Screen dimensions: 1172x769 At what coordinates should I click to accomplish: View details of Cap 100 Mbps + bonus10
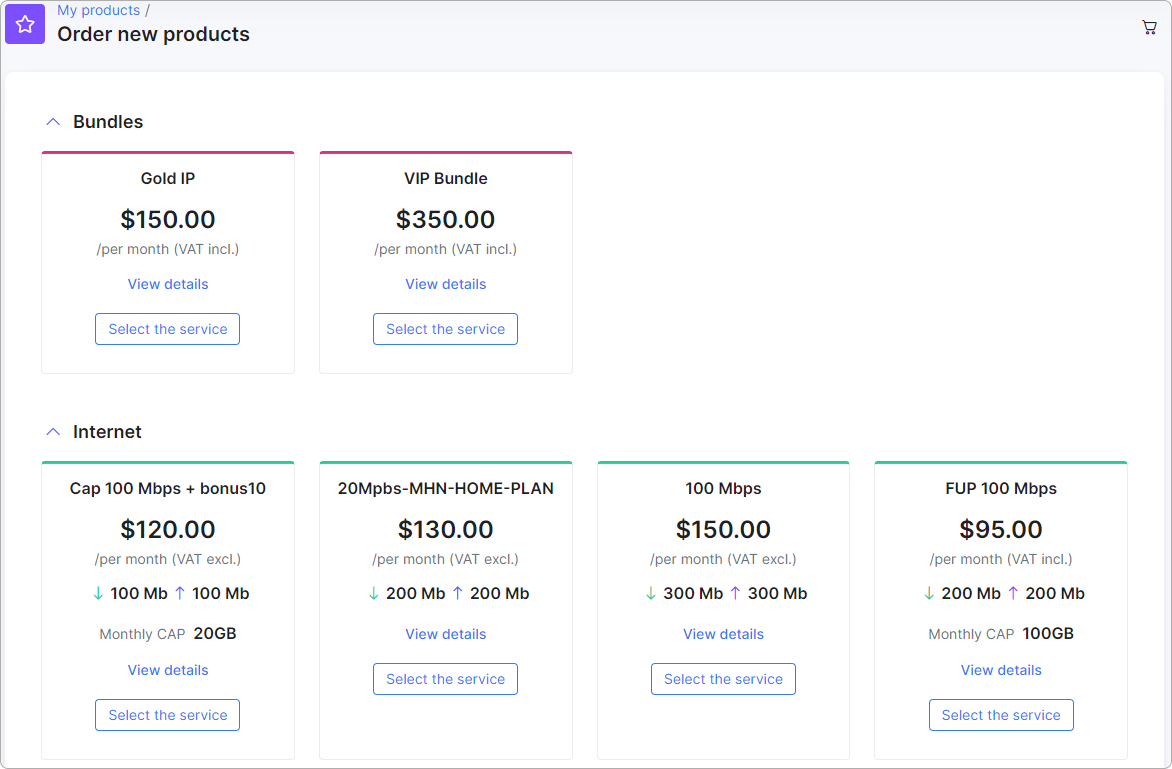[x=167, y=670]
